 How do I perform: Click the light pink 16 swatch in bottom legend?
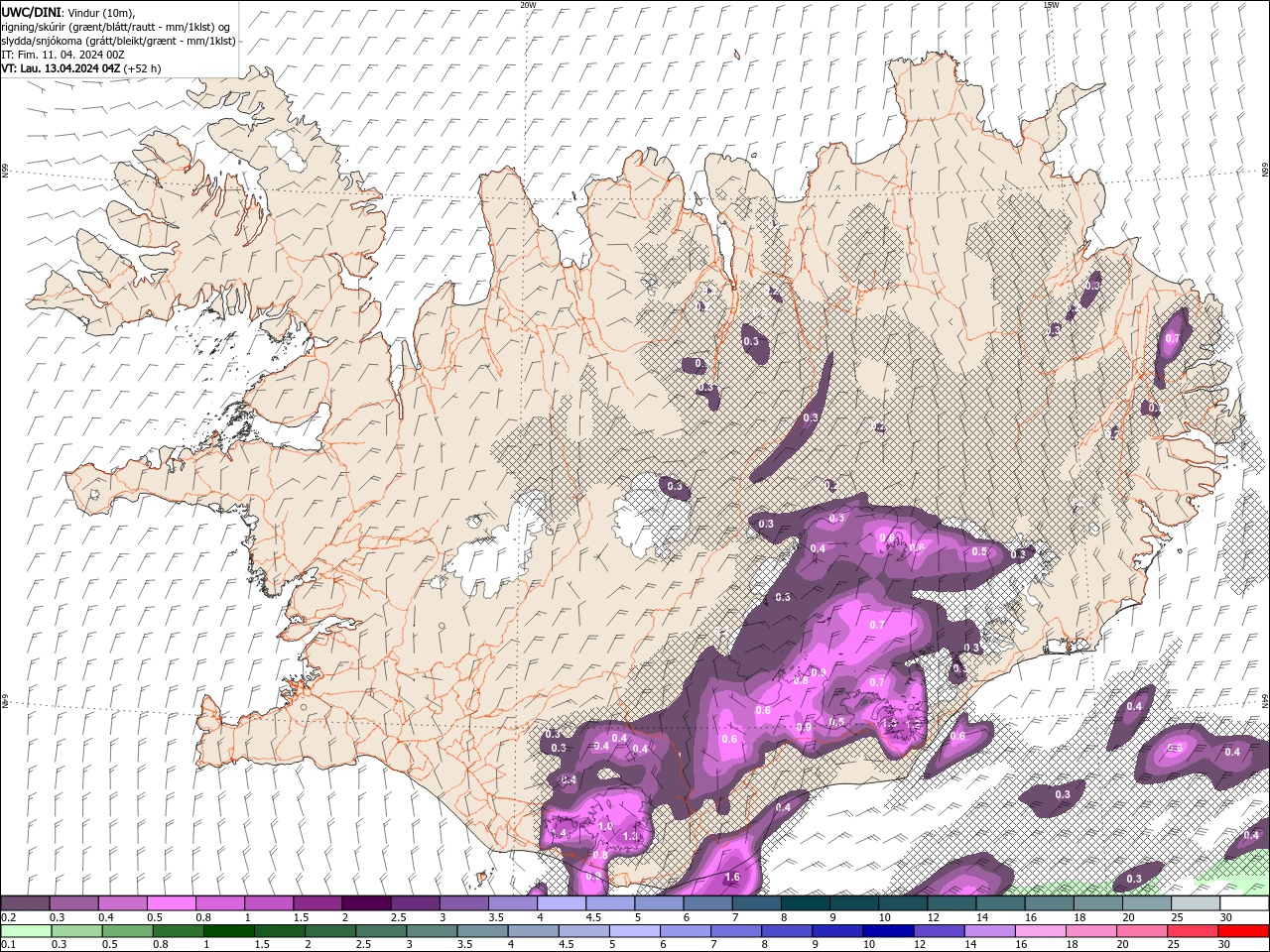click(x=1039, y=931)
